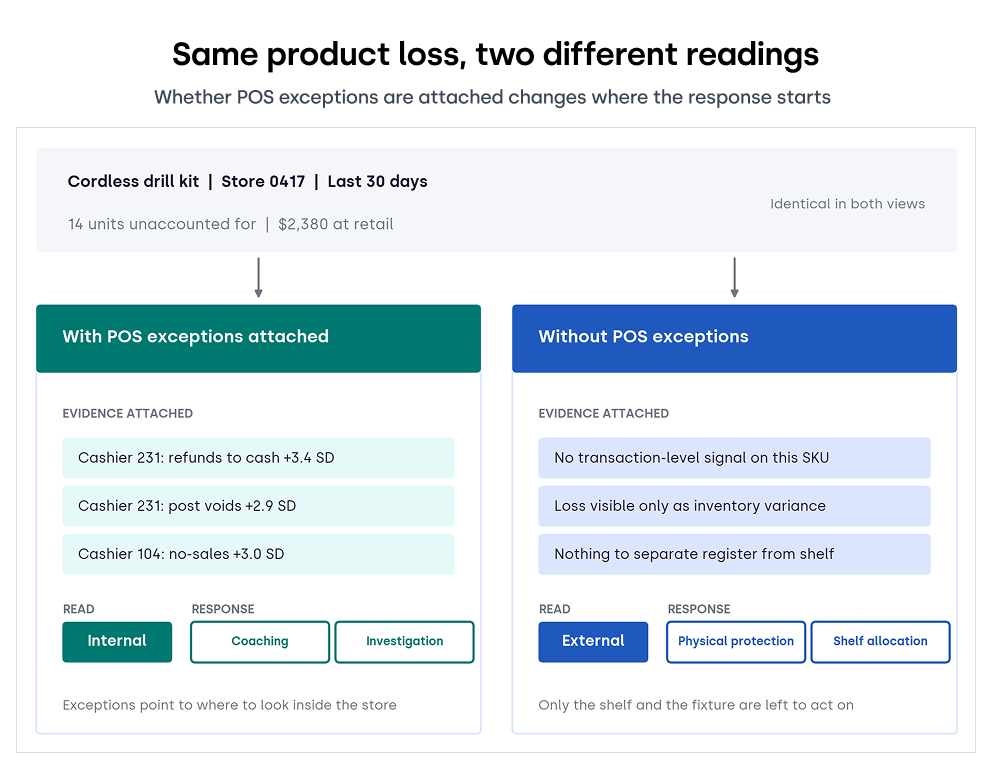
Task: Click the EVIDENCE ATTACHED label in the green panel
Action: [x=128, y=414]
